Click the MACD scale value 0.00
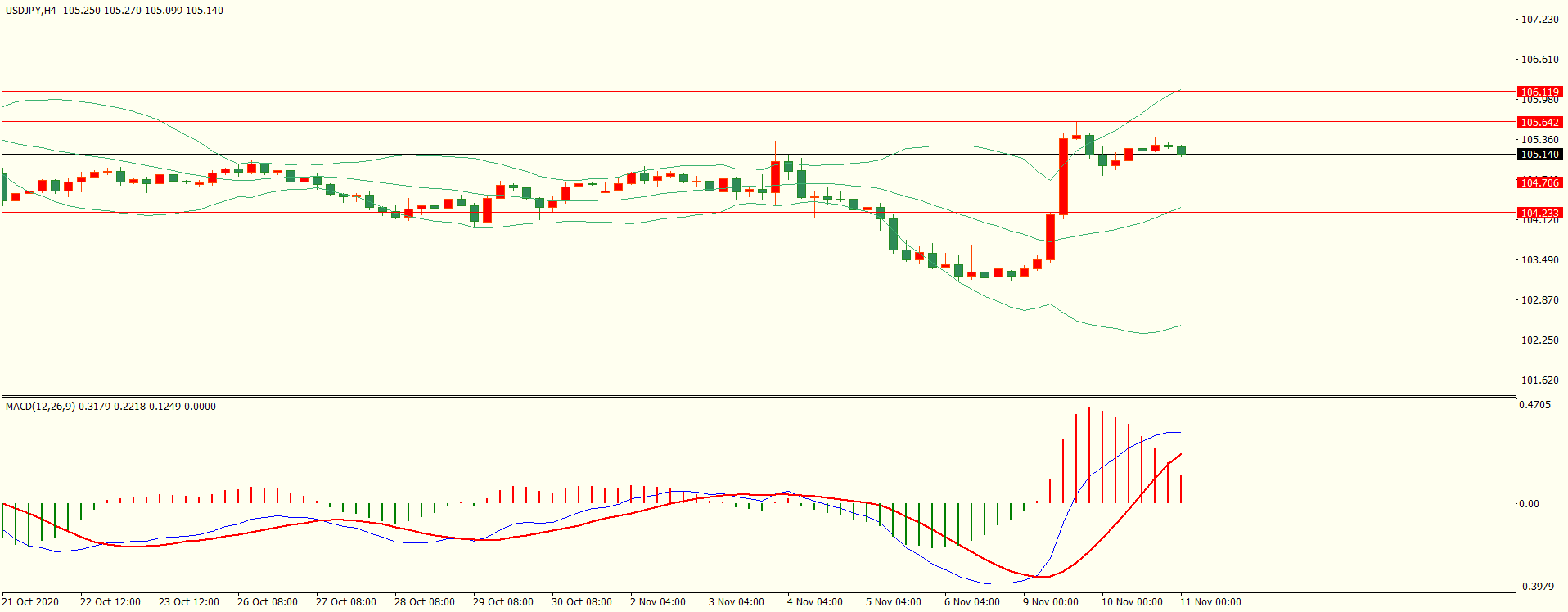 [x=1529, y=504]
